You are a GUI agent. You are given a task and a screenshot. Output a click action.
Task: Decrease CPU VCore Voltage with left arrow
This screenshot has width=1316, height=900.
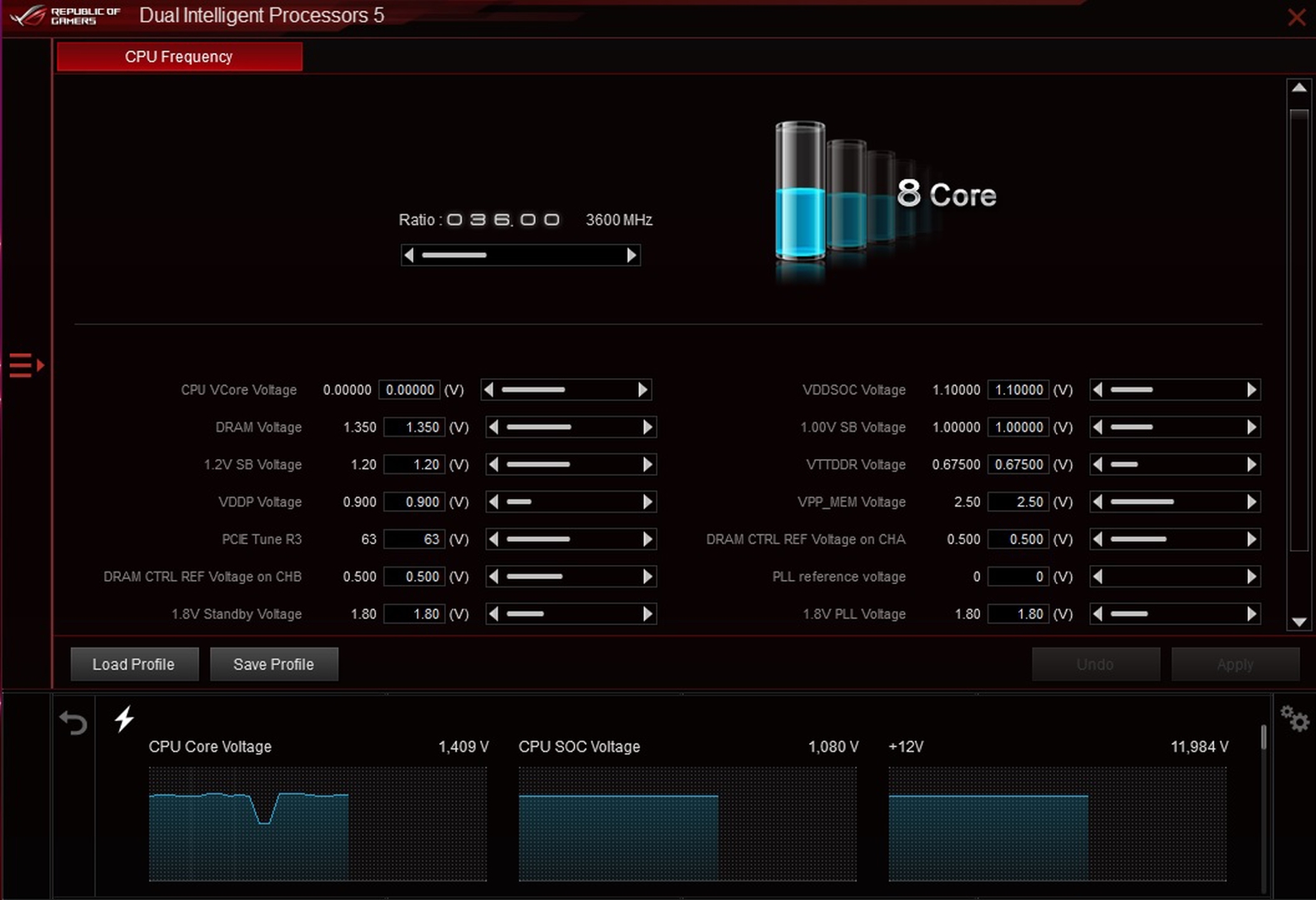coord(488,389)
